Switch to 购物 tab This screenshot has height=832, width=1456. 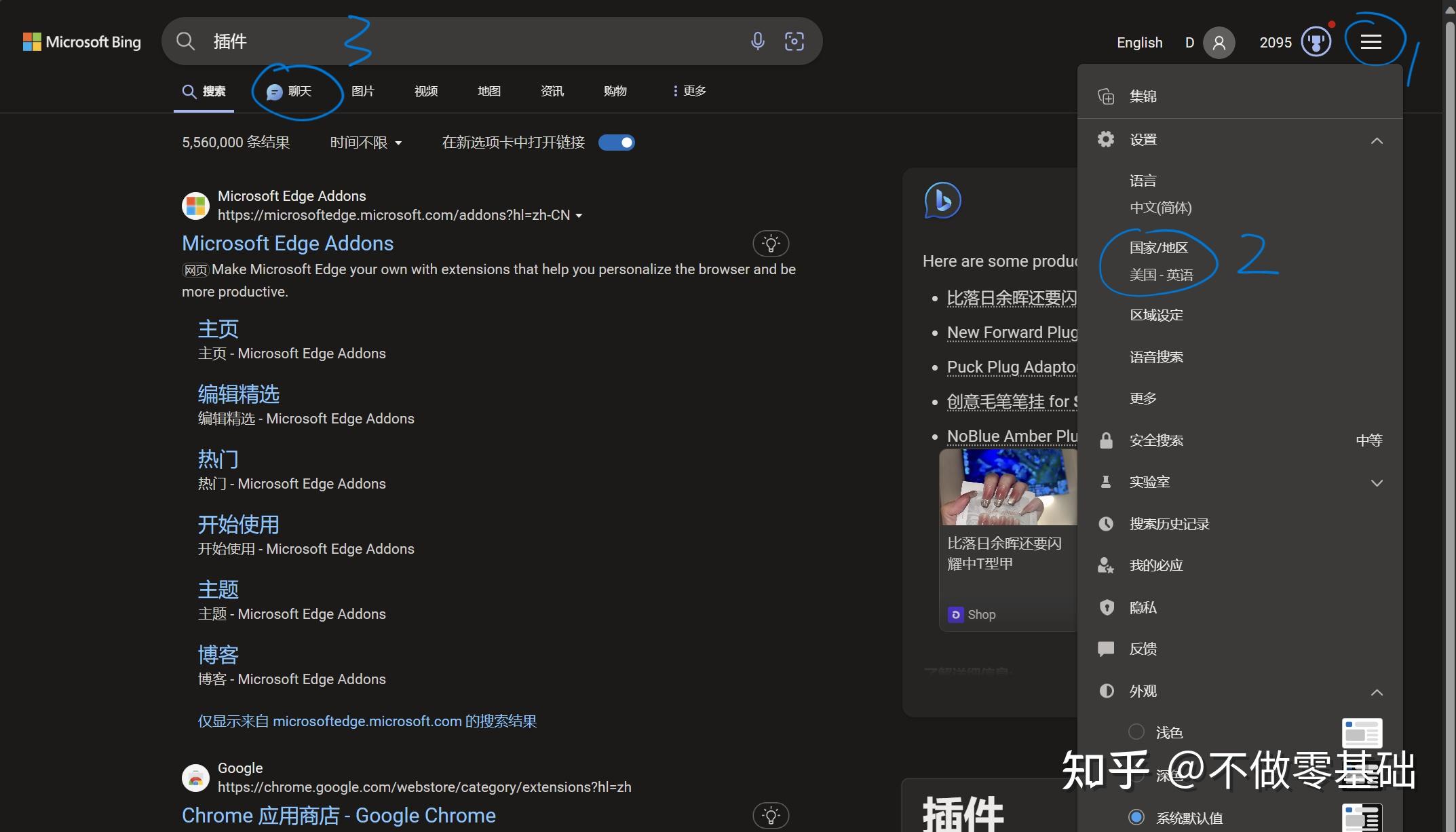pos(615,91)
